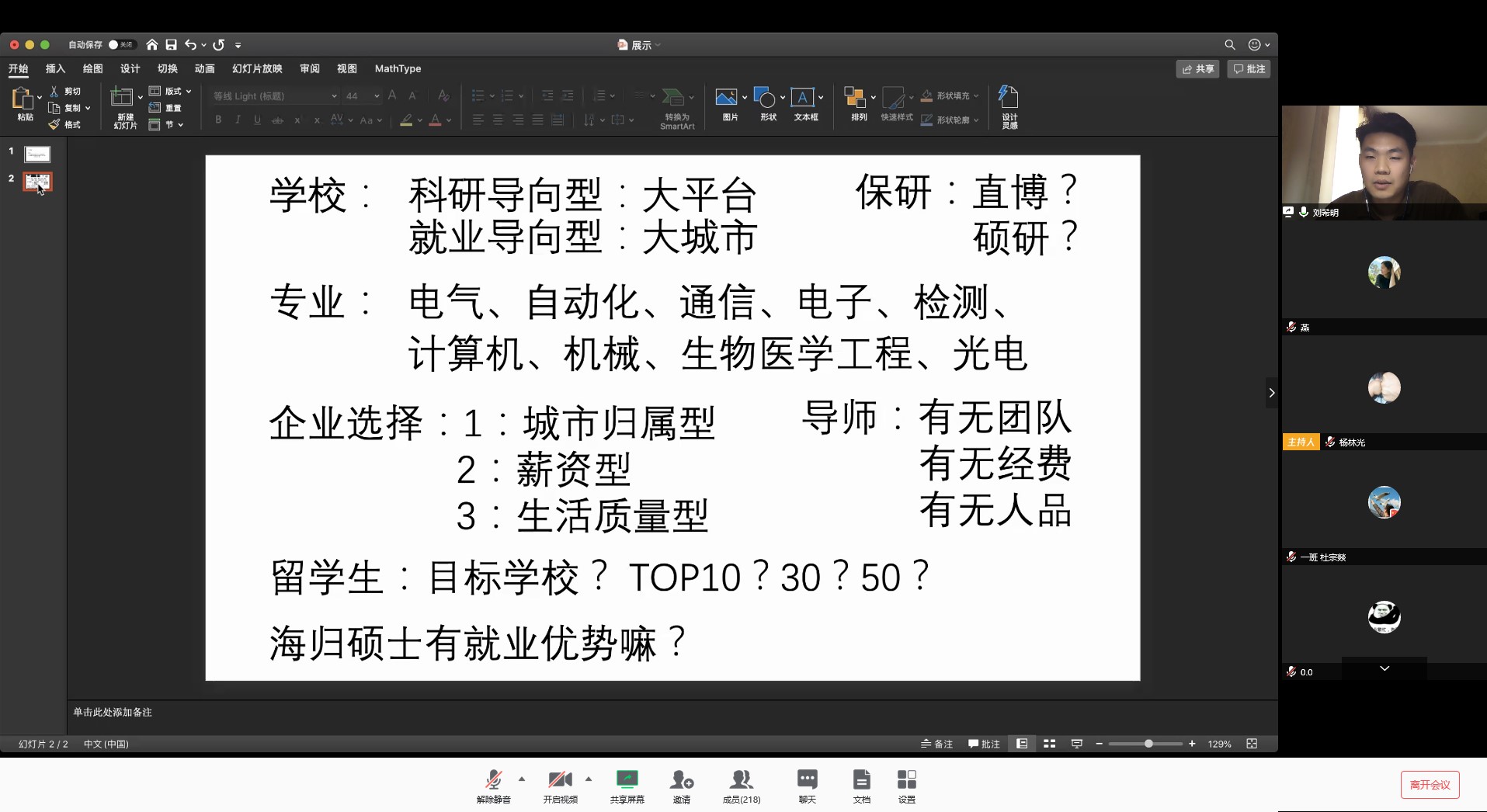
Task: Switch to the Insert (插入) tab
Action: (x=55, y=69)
